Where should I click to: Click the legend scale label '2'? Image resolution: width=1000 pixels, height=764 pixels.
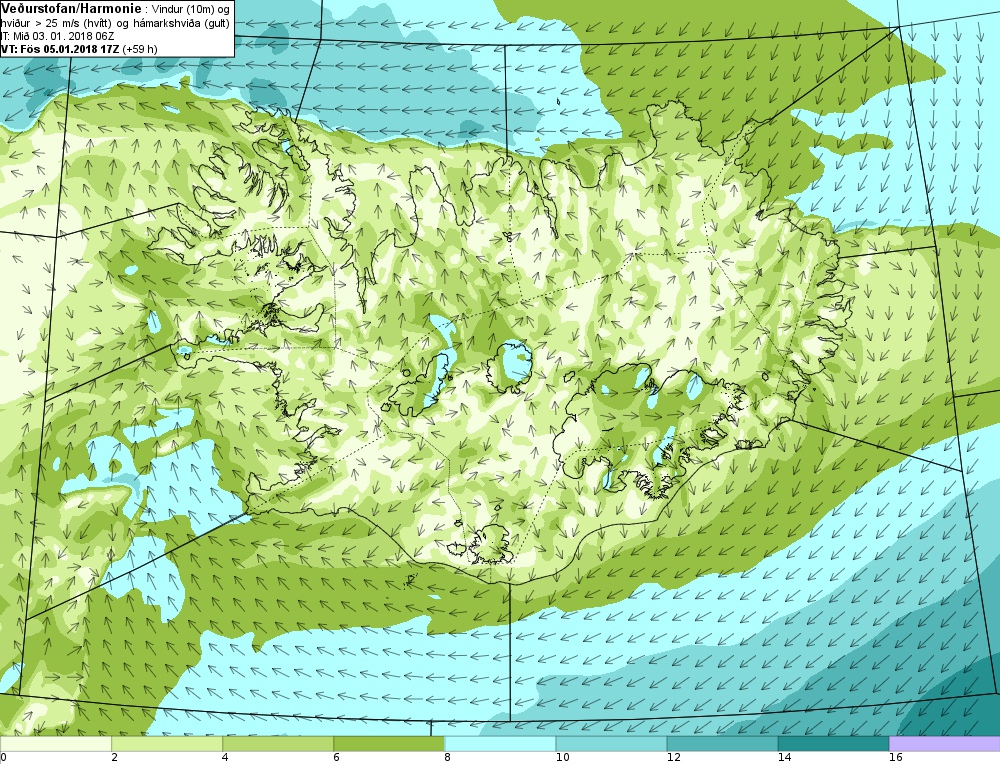click(114, 758)
